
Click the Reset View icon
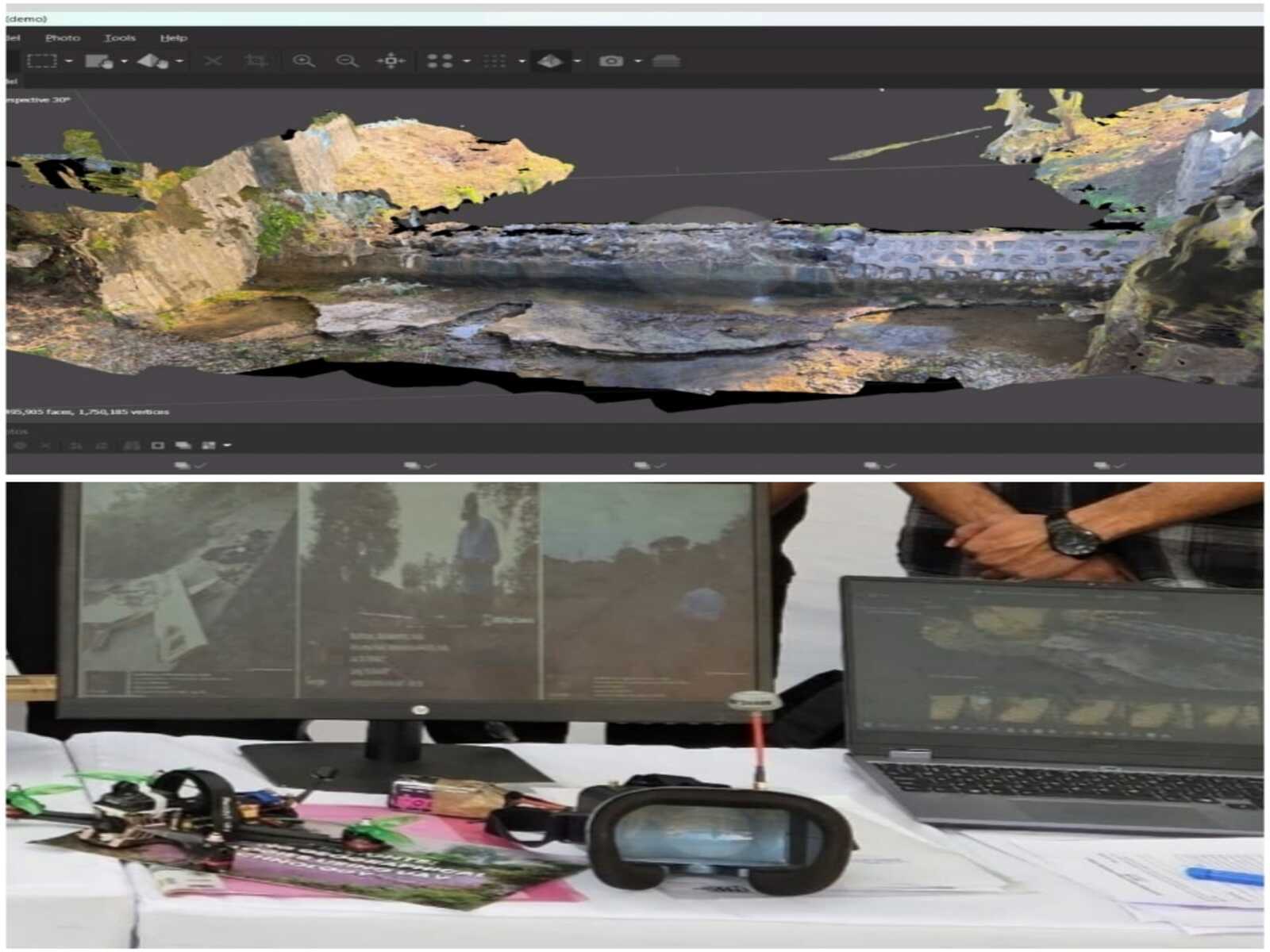point(391,61)
